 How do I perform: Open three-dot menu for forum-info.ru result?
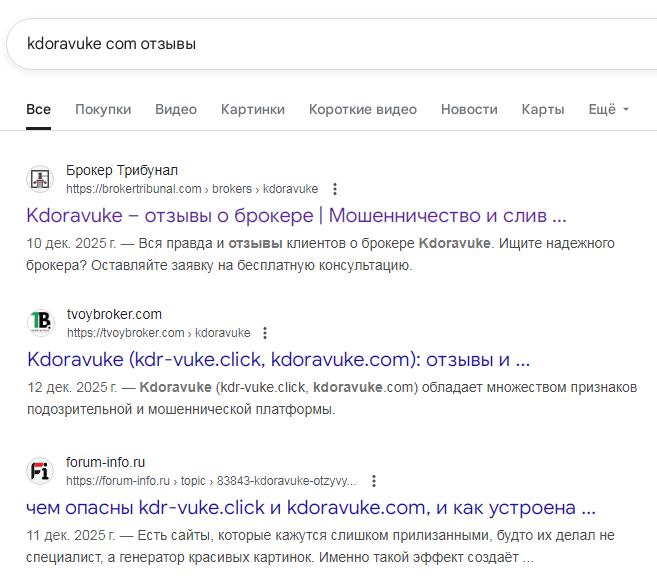coord(374,480)
